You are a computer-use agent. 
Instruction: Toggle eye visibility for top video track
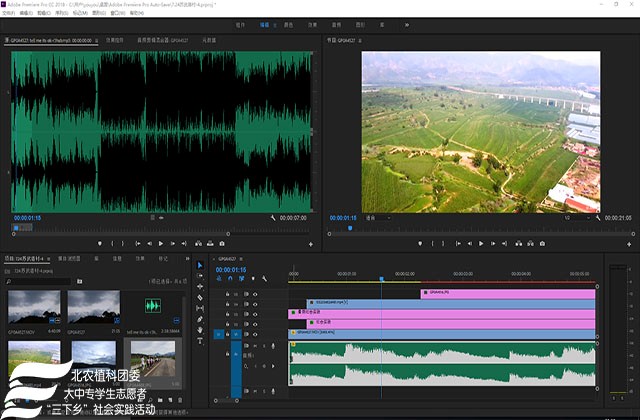point(255,294)
